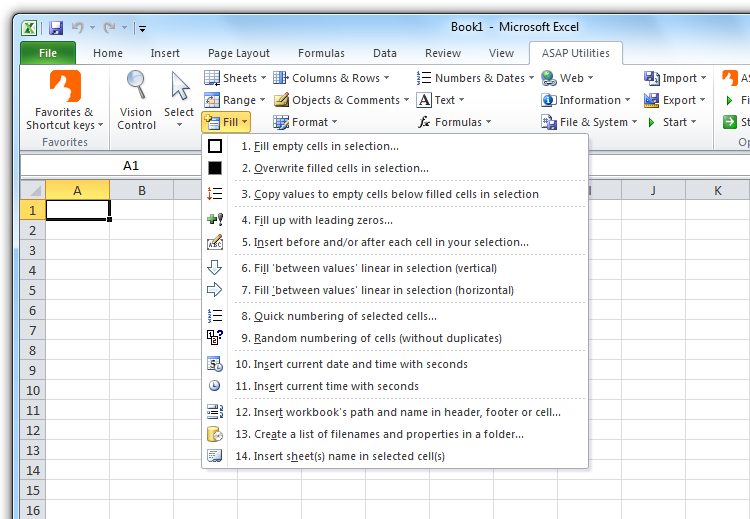Switch to the Formulas ribbon tab
750x519 pixels.
point(321,53)
